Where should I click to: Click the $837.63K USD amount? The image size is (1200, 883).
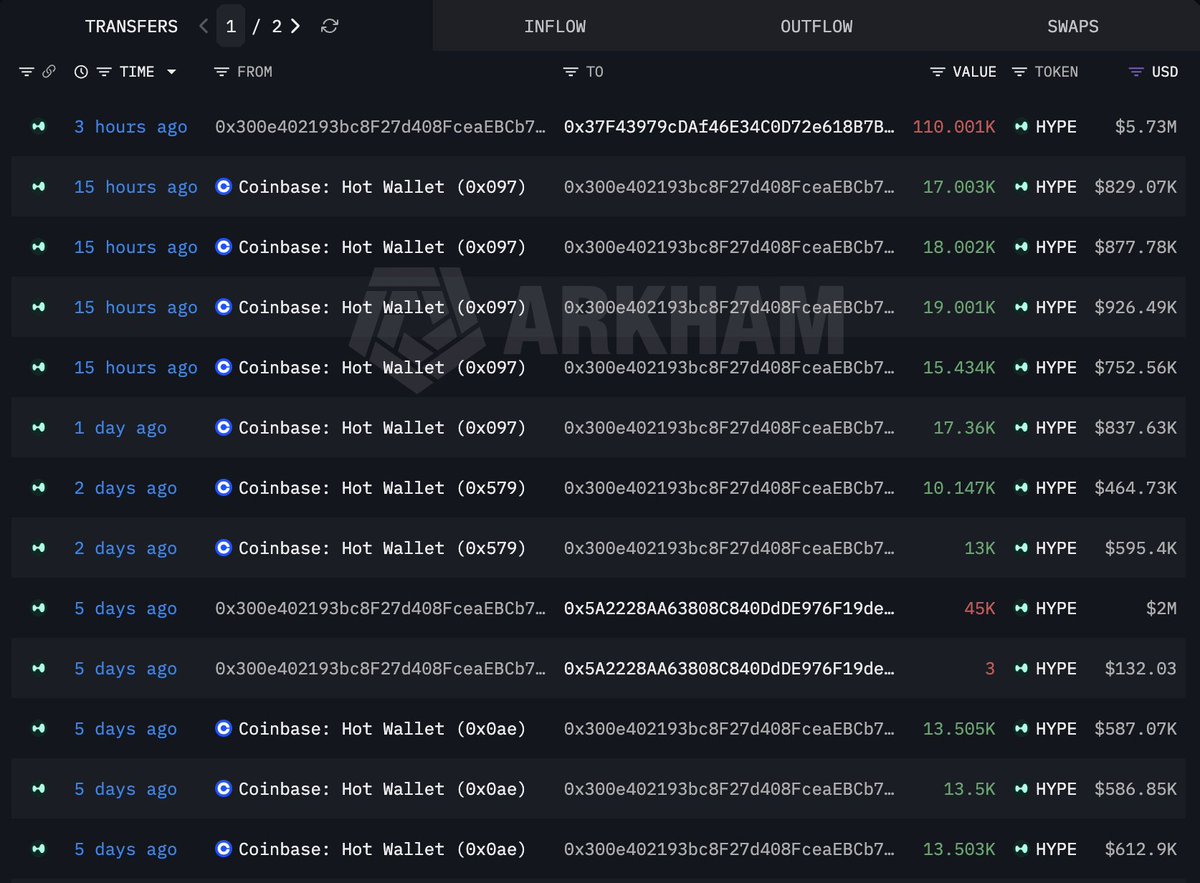(x=1136, y=428)
